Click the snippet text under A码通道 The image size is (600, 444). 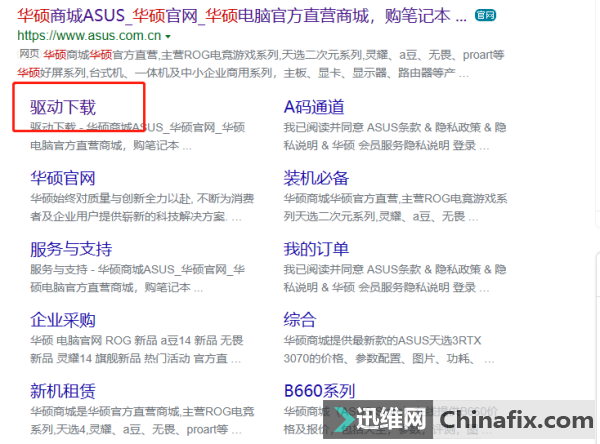pos(395,137)
